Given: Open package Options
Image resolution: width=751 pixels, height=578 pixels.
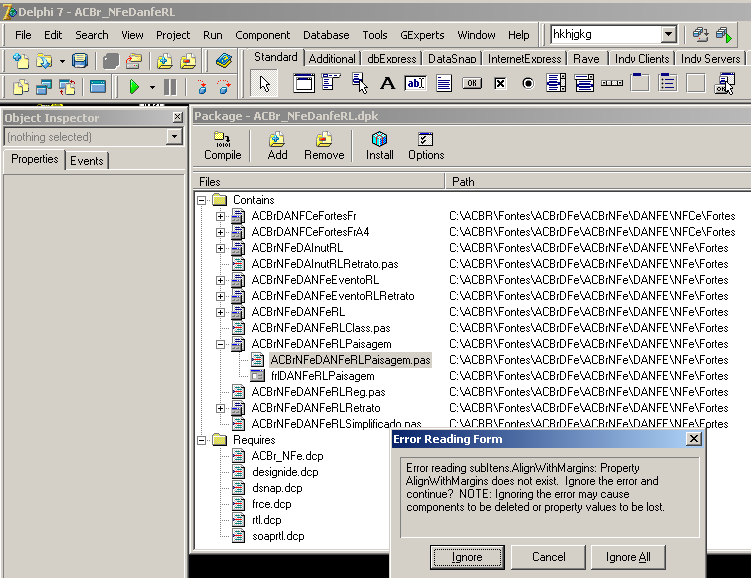Looking at the screenshot, I should click(x=426, y=146).
